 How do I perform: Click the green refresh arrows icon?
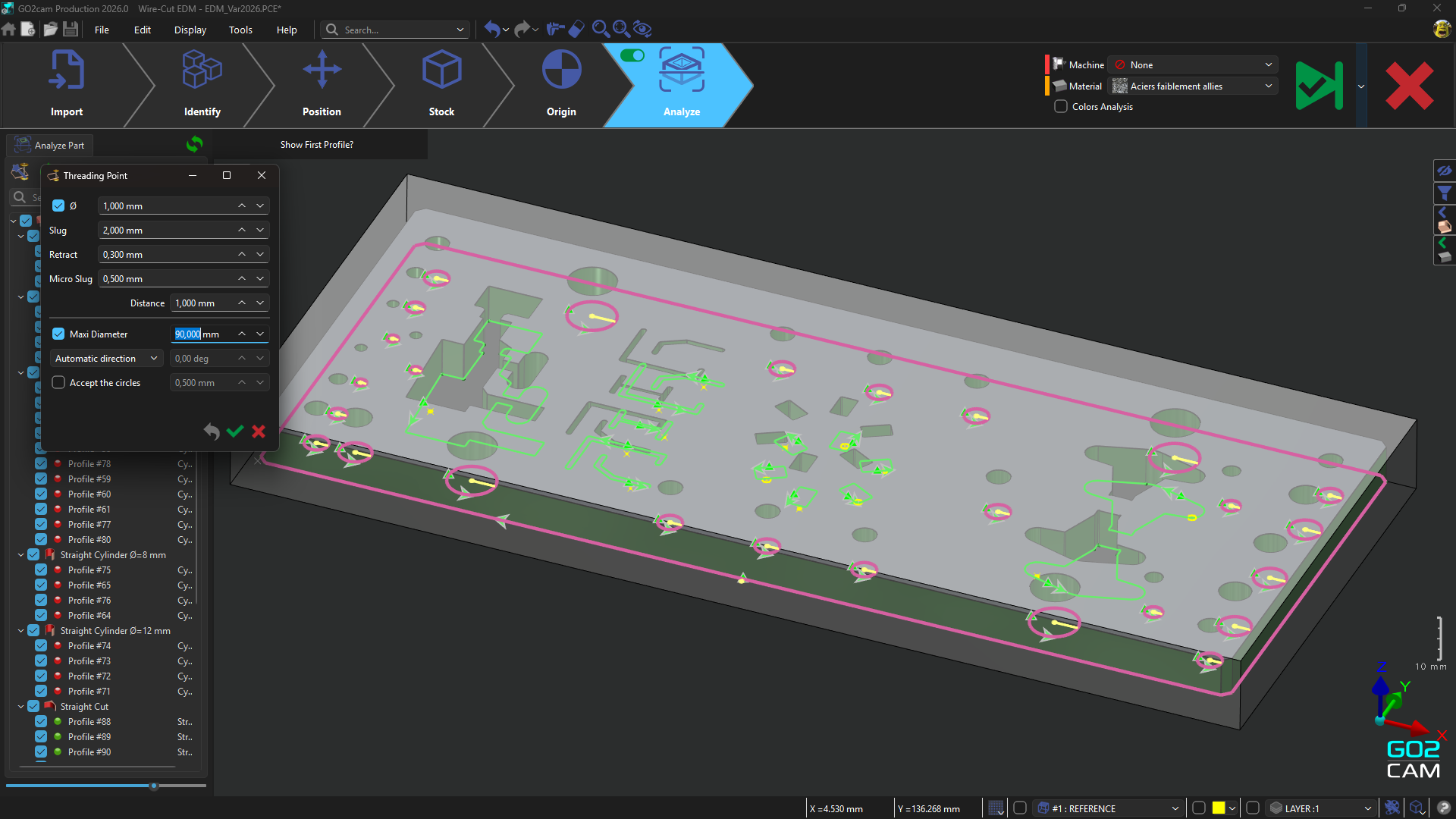coord(195,144)
